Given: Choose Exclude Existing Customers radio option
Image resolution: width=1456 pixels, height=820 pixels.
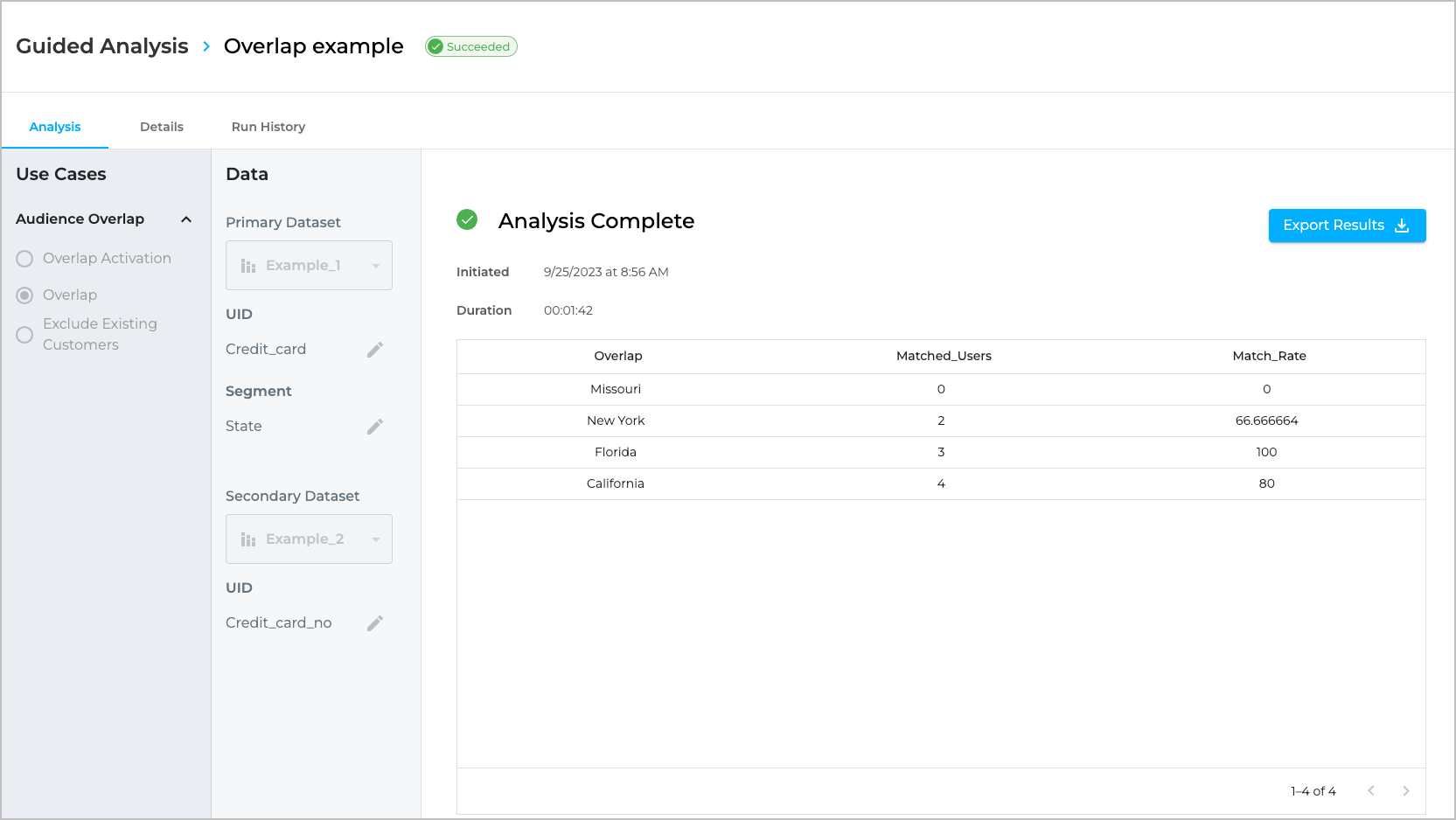Looking at the screenshot, I should [x=24, y=335].
